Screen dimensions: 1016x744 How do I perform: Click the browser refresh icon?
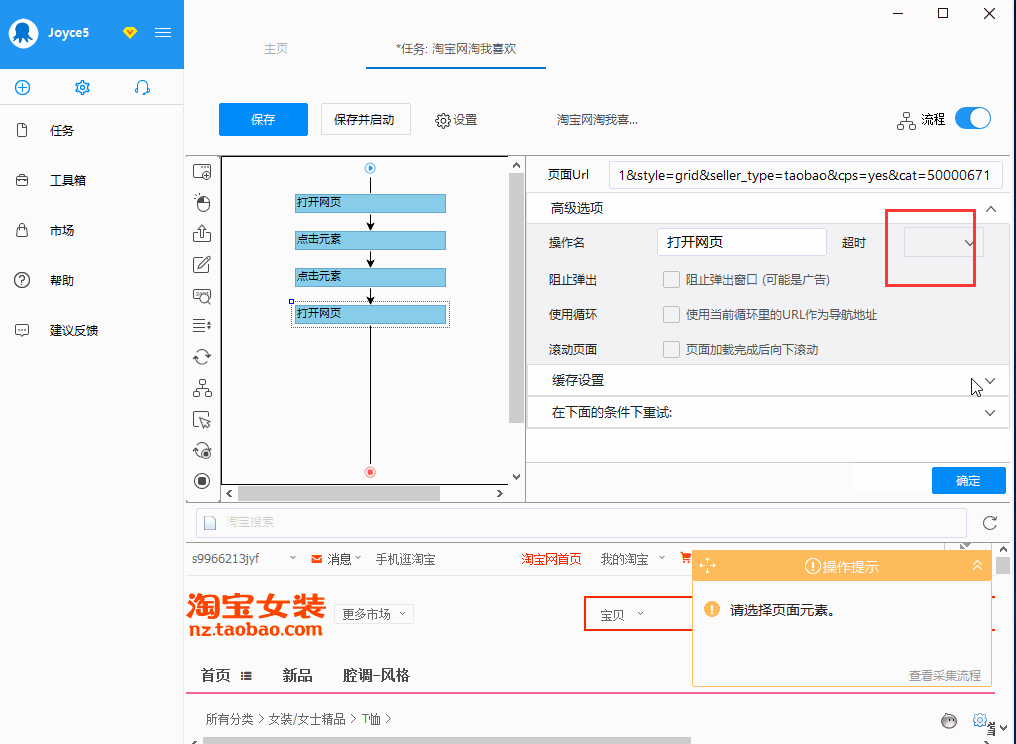[x=989, y=523]
